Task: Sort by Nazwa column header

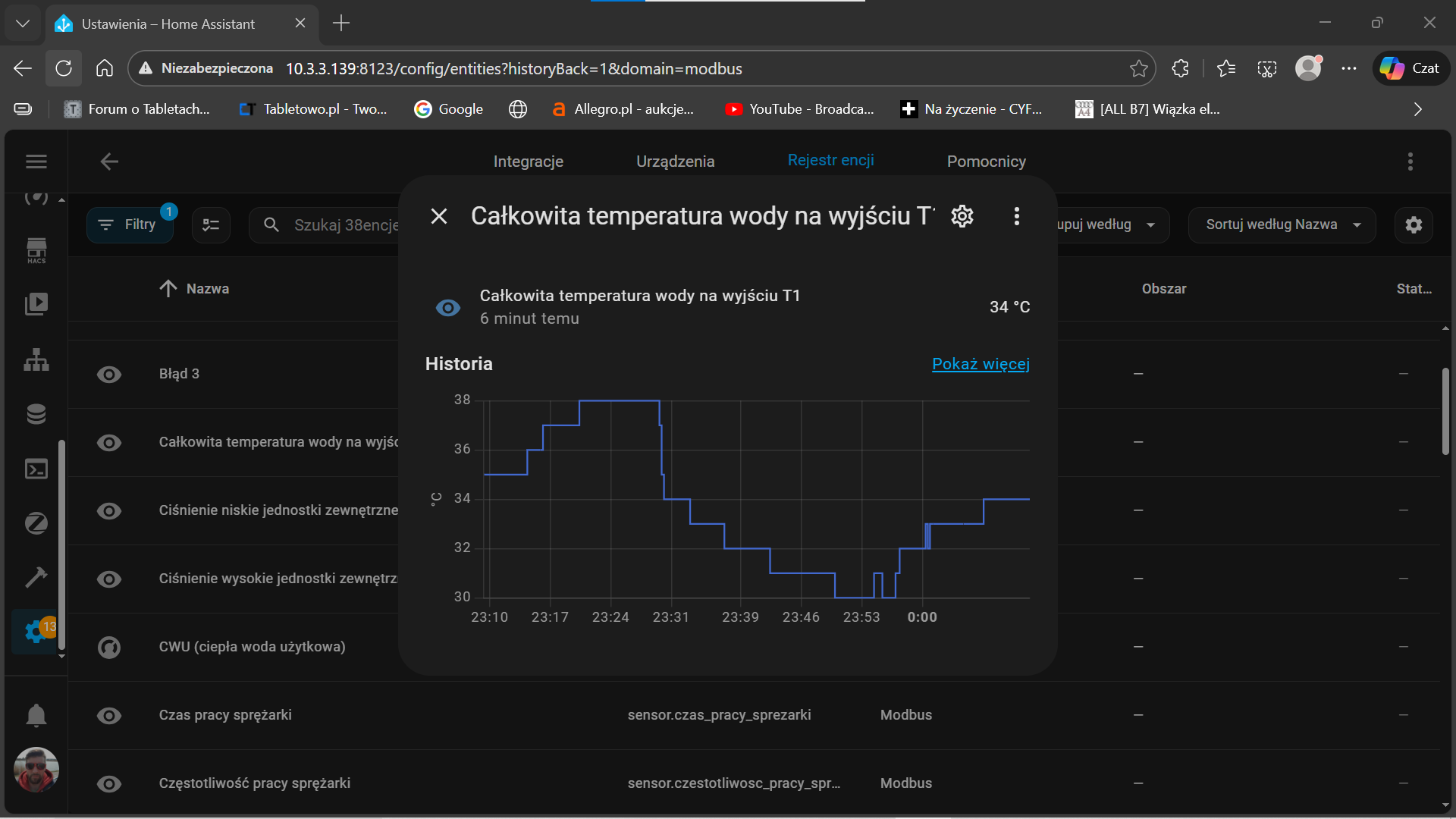Action: (206, 289)
